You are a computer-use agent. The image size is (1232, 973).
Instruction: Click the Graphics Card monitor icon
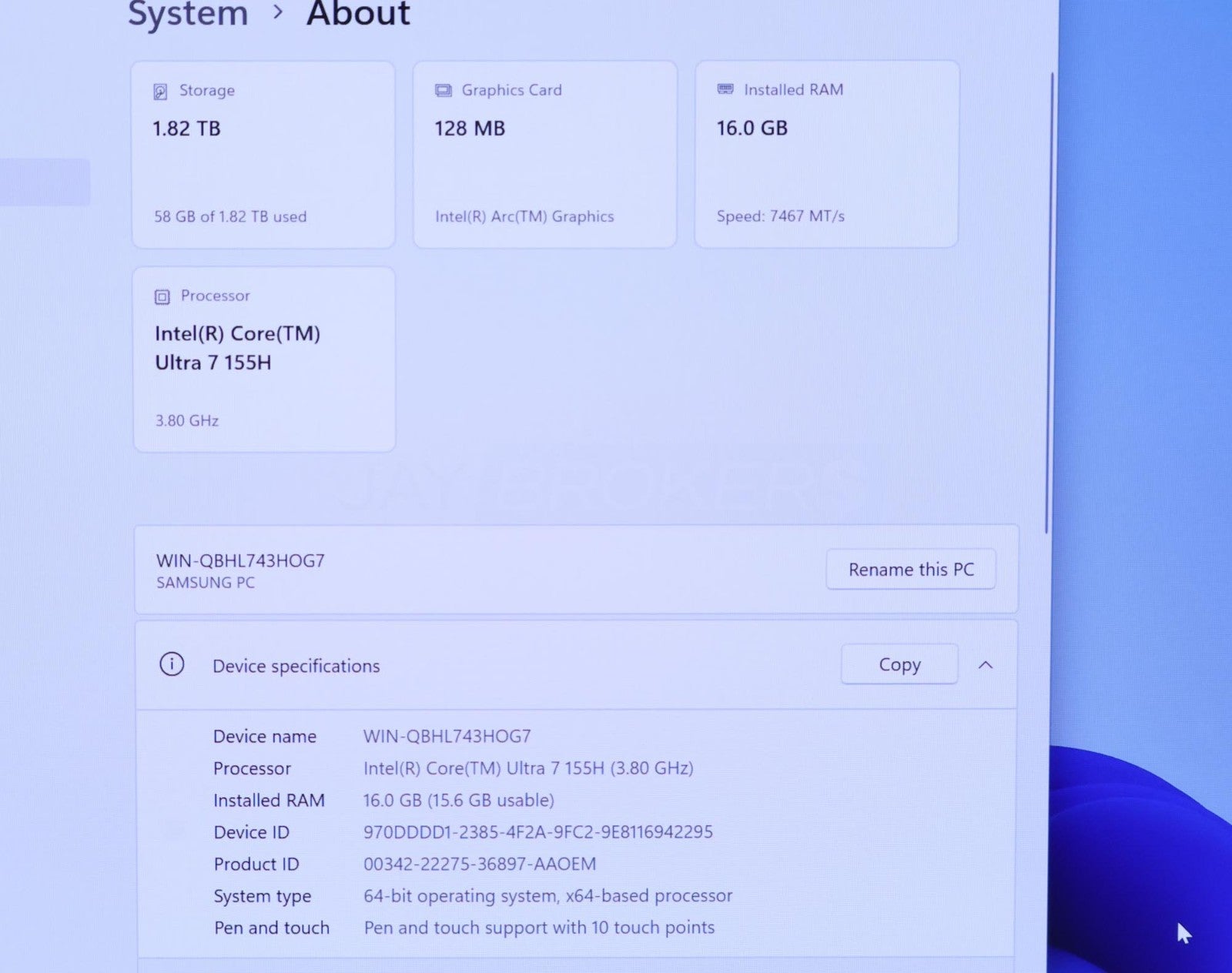(443, 91)
